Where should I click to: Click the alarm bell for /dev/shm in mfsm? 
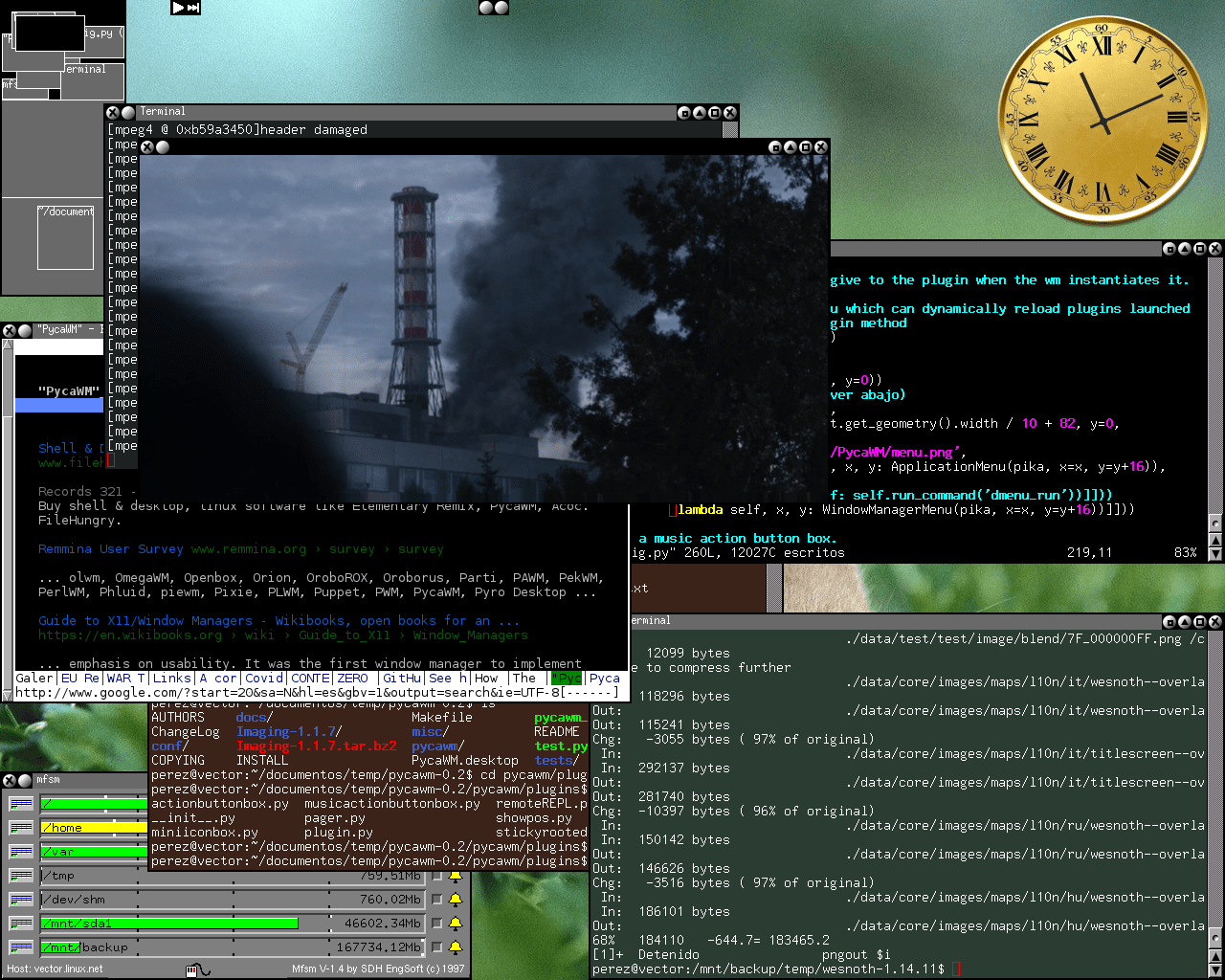coord(456,900)
